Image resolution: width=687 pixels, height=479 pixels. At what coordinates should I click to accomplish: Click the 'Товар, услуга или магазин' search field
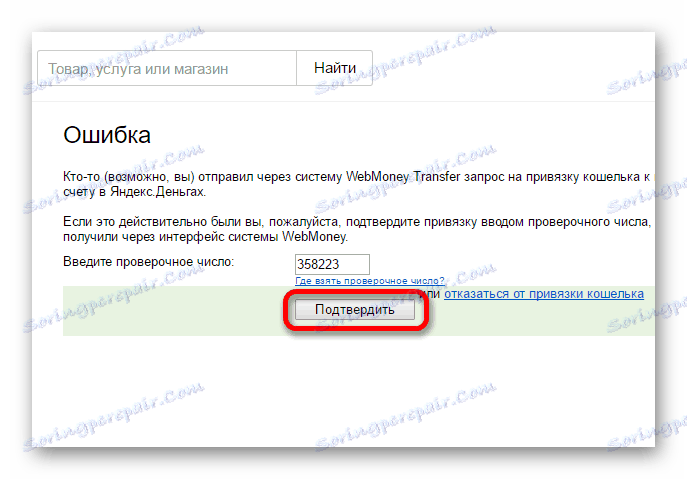coord(167,68)
